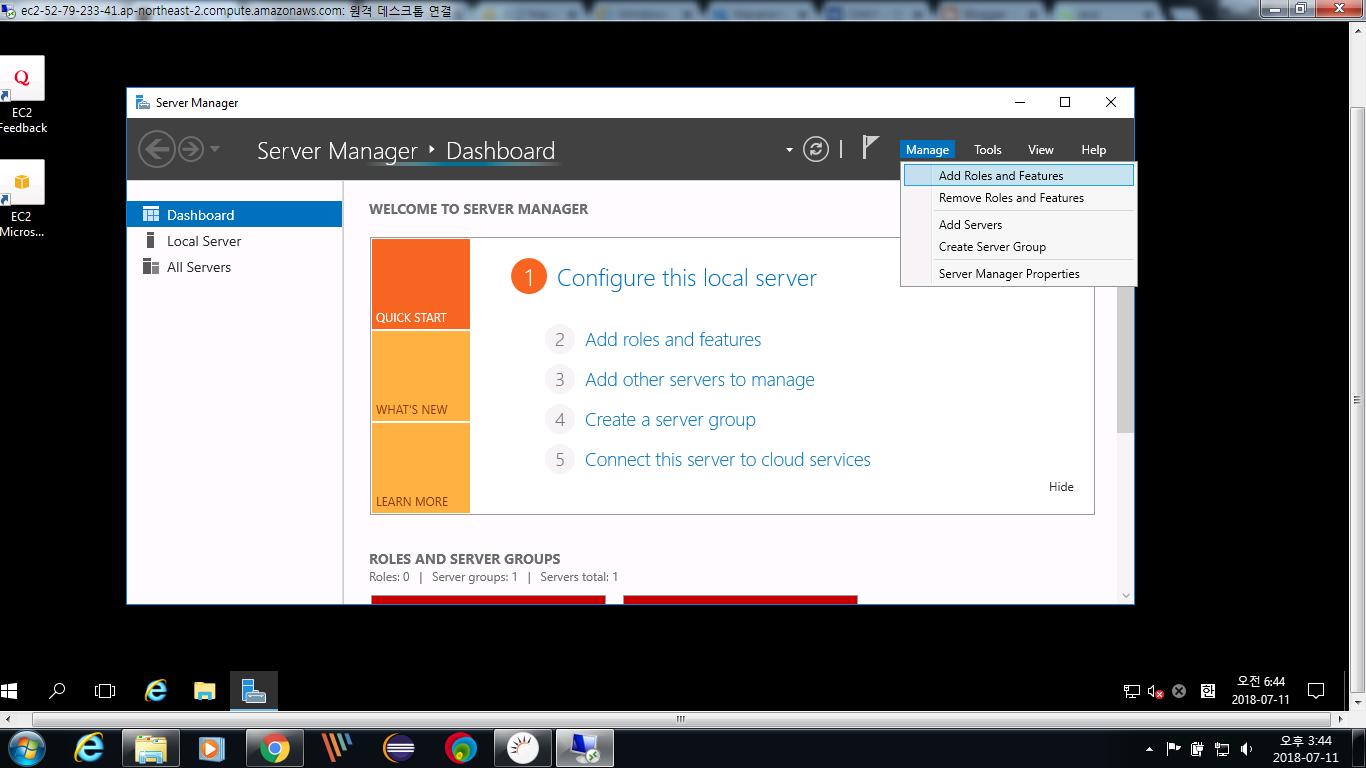The image size is (1366, 768).
Task: Select Local Server in the left pane
Action: 235,241
